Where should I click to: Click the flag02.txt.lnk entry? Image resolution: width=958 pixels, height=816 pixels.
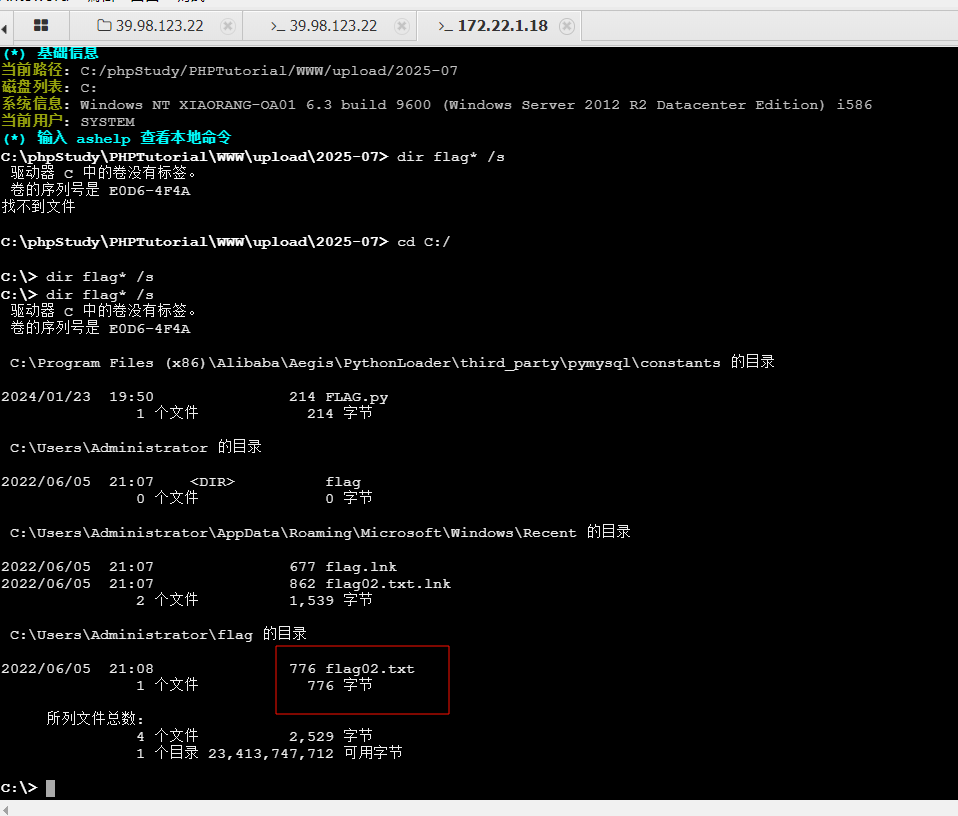[x=388, y=584]
